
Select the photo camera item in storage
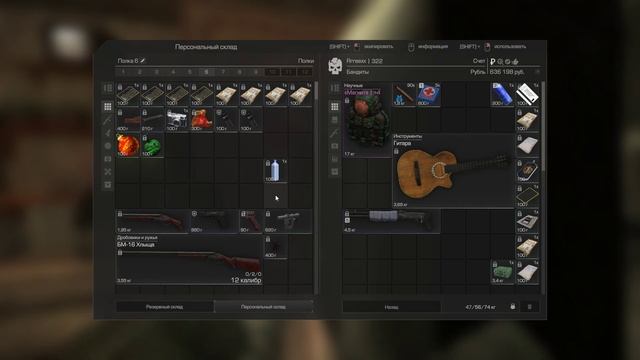[177, 120]
